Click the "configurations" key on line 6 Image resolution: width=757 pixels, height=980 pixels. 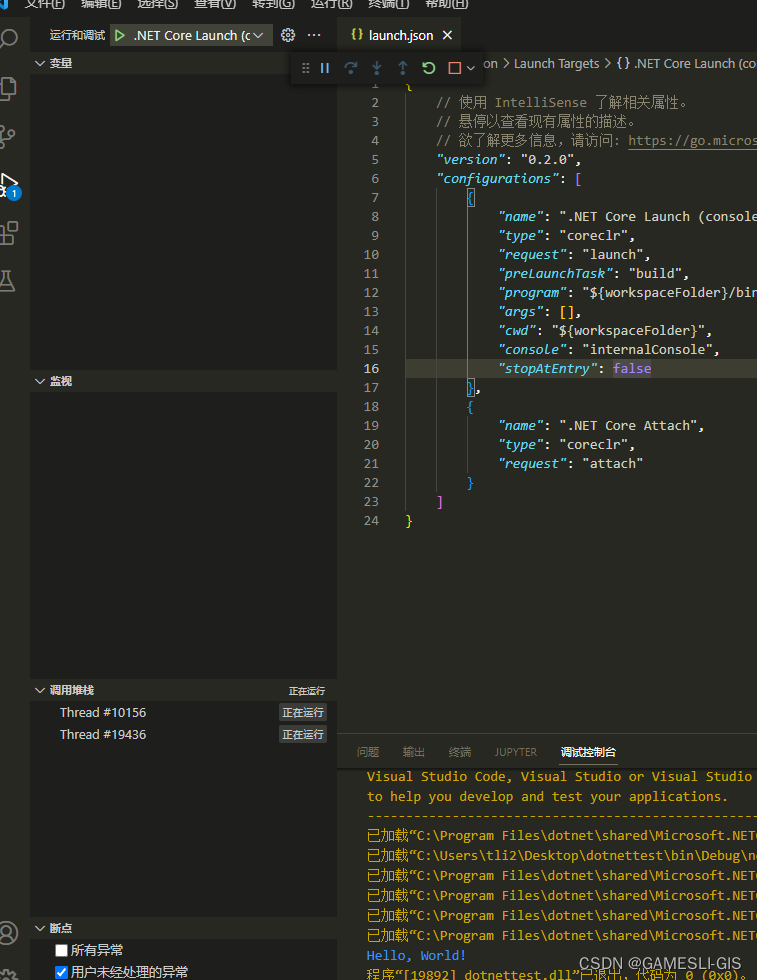point(497,179)
